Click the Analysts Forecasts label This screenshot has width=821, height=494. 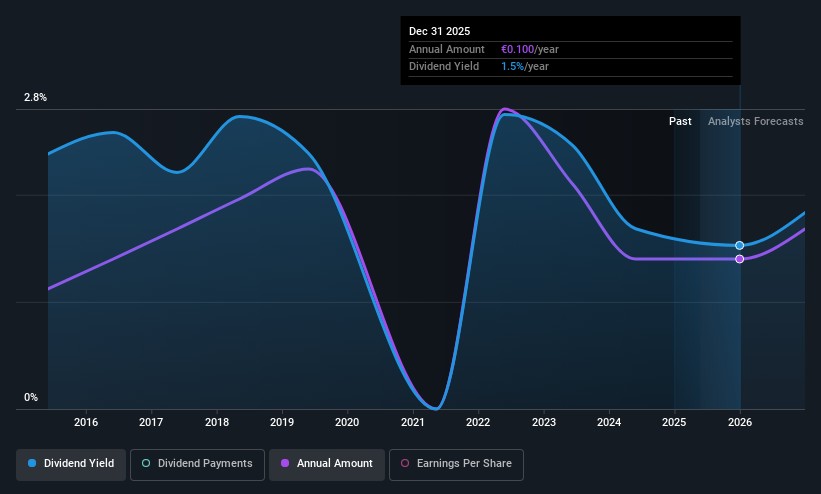click(x=755, y=121)
